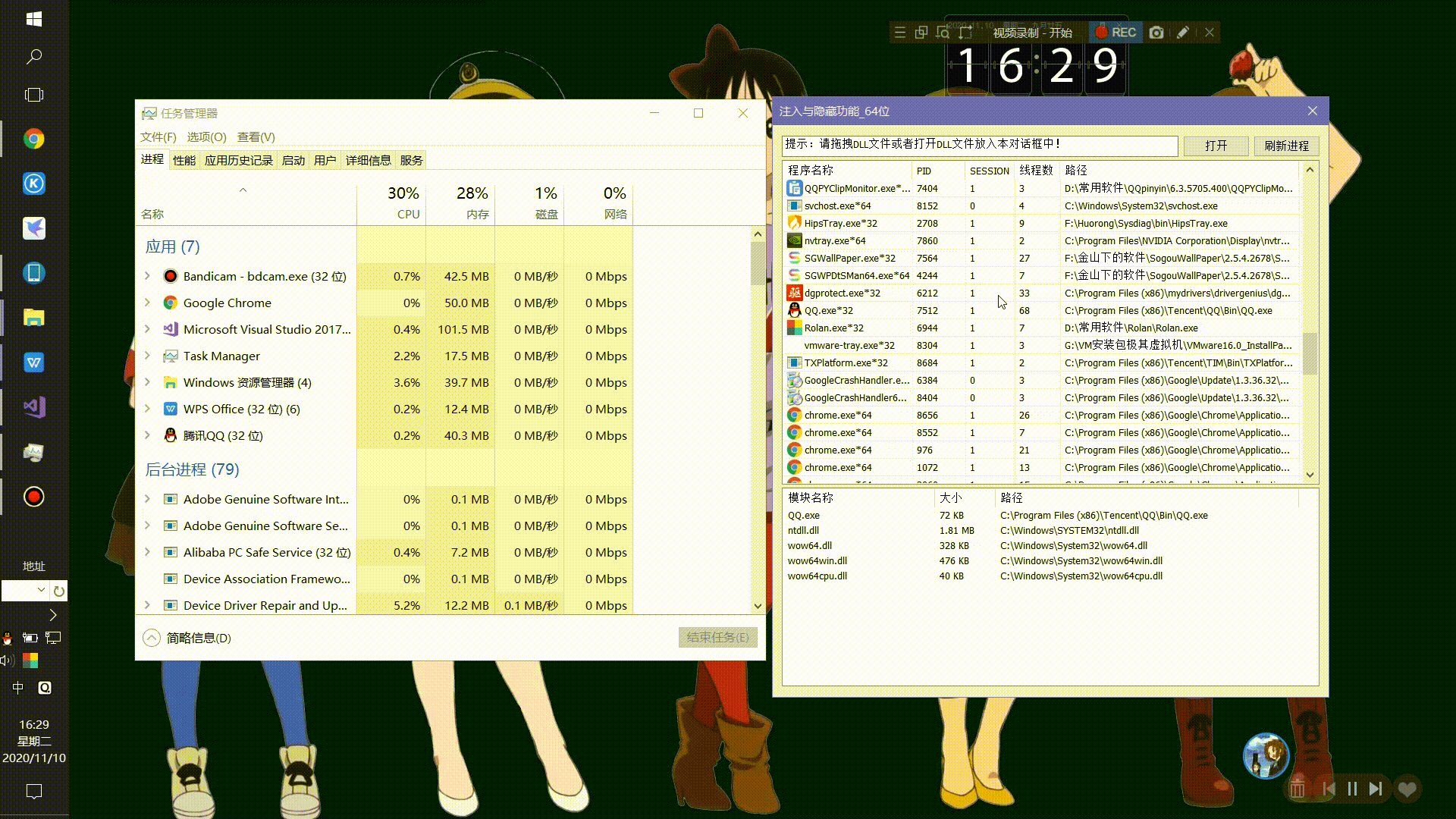Open the notification action center icon
1456x819 pixels.
pyautogui.click(x=33, y=791)
